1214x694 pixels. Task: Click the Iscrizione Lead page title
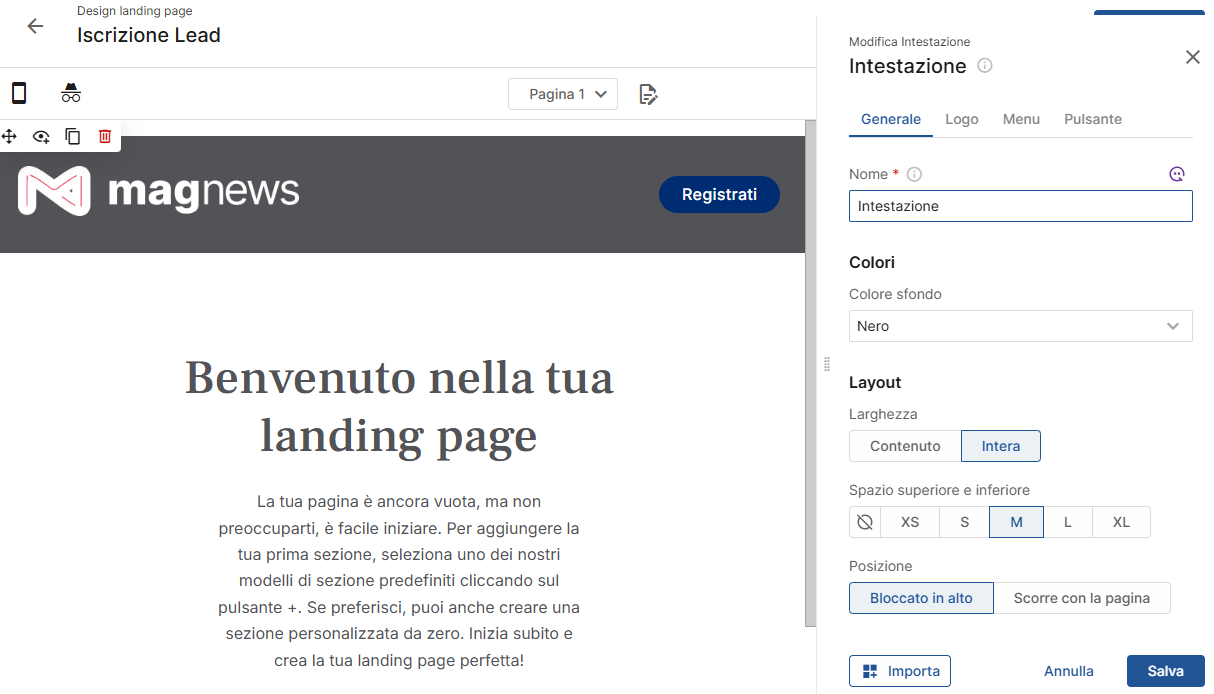(149, 35)
